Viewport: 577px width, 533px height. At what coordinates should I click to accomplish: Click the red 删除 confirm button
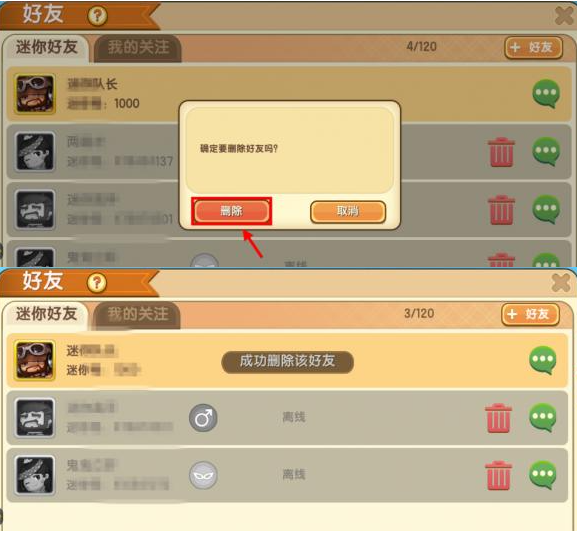pyautogui.click(x=231, y=211)
